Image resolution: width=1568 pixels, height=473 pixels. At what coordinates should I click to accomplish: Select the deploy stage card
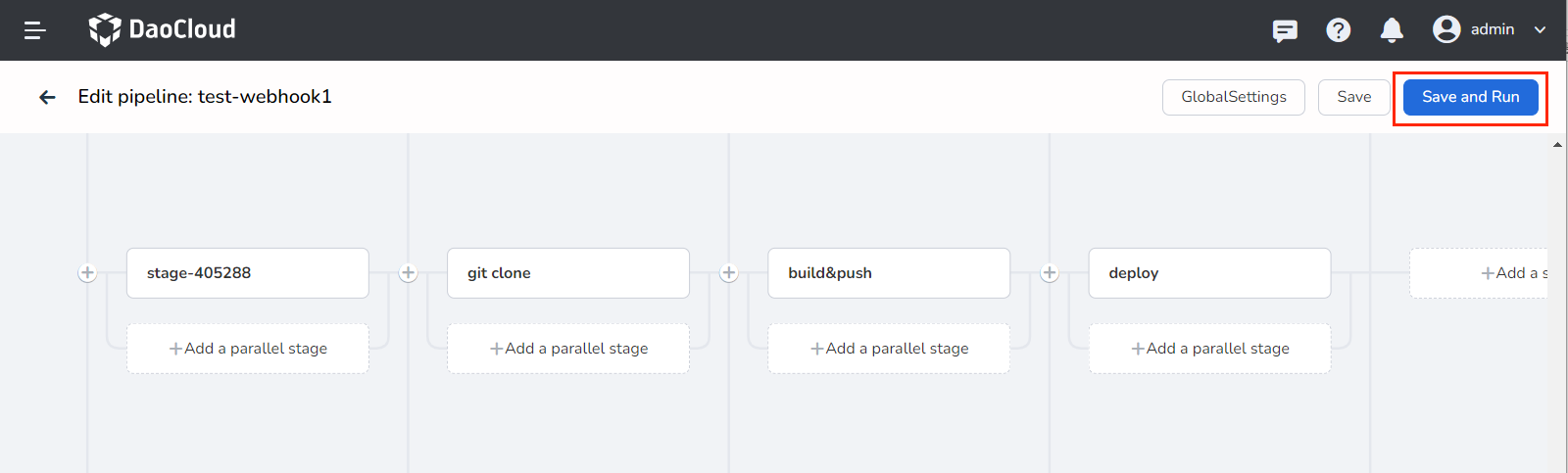coord(1208,273)
